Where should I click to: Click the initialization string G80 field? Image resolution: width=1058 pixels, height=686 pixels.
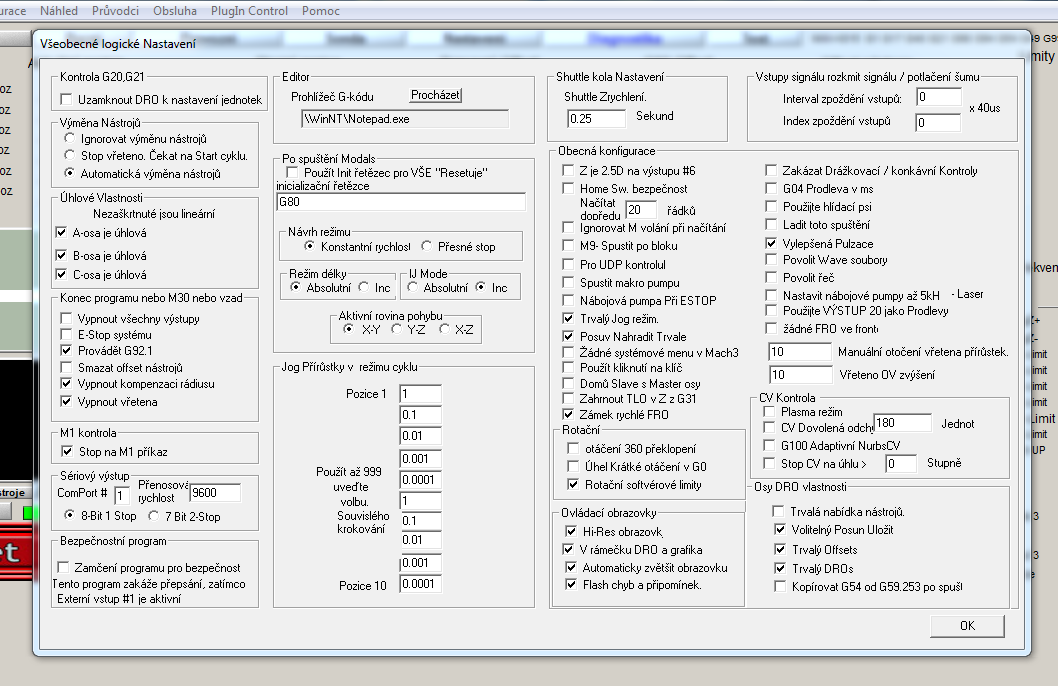[x=400, y=202]
